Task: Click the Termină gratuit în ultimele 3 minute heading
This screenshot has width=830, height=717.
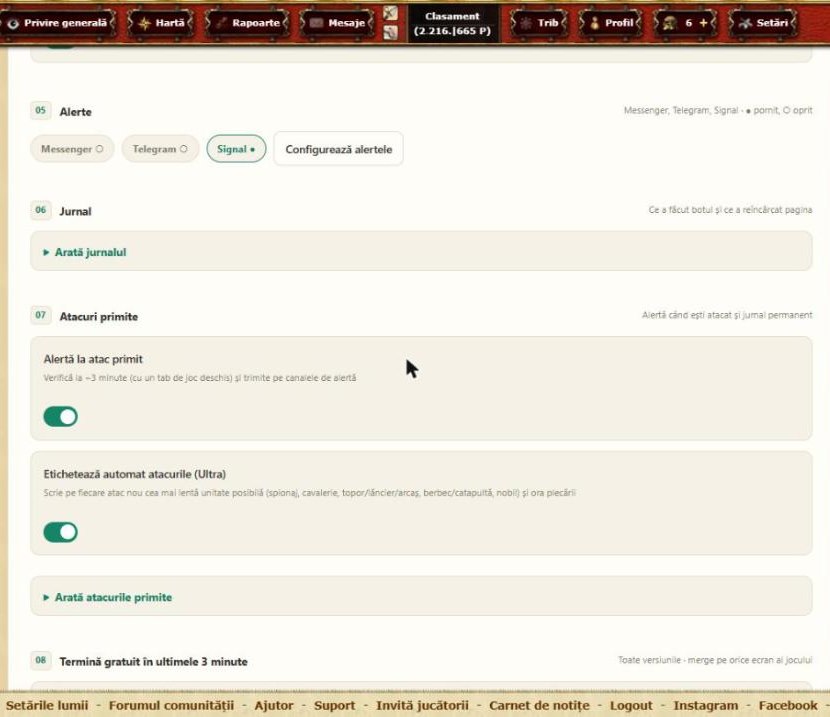Action: pos(154,661)
